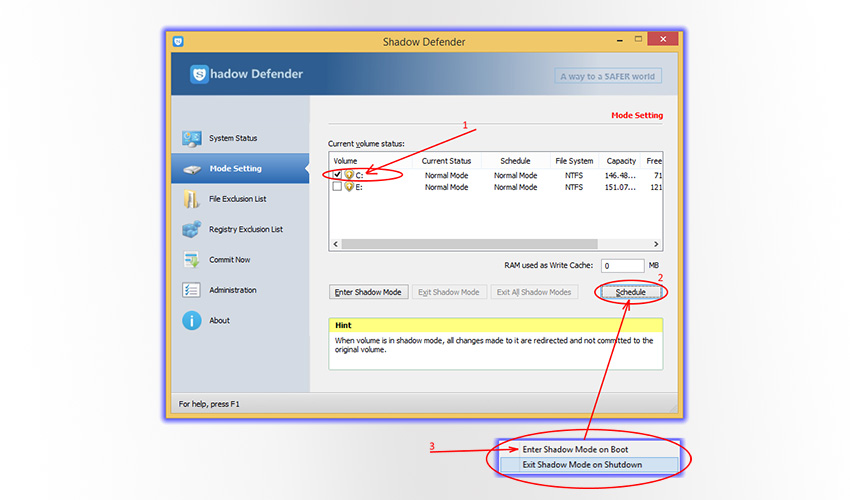Screen dimensions: 850x500
Task: Show the About page
Action: 240,320
